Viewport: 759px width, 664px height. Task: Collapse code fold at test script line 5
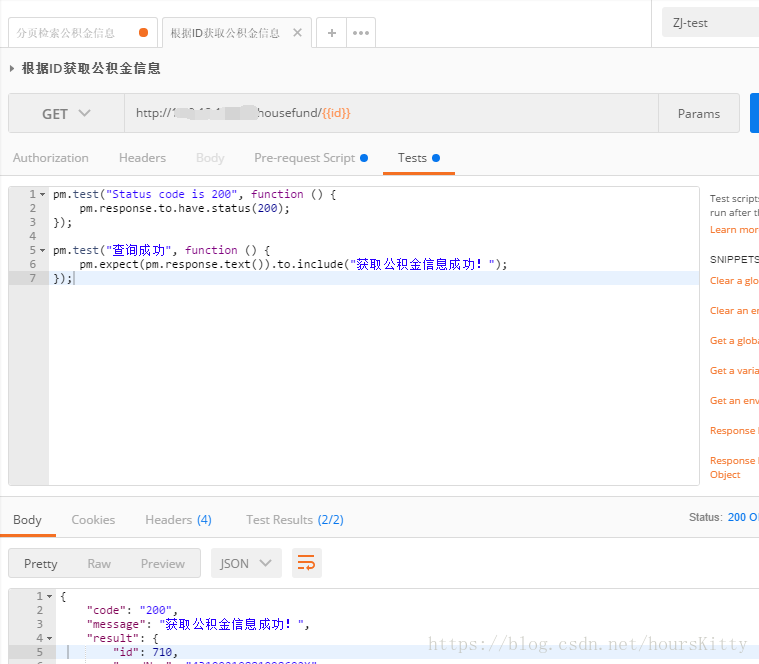pos(43,251)
